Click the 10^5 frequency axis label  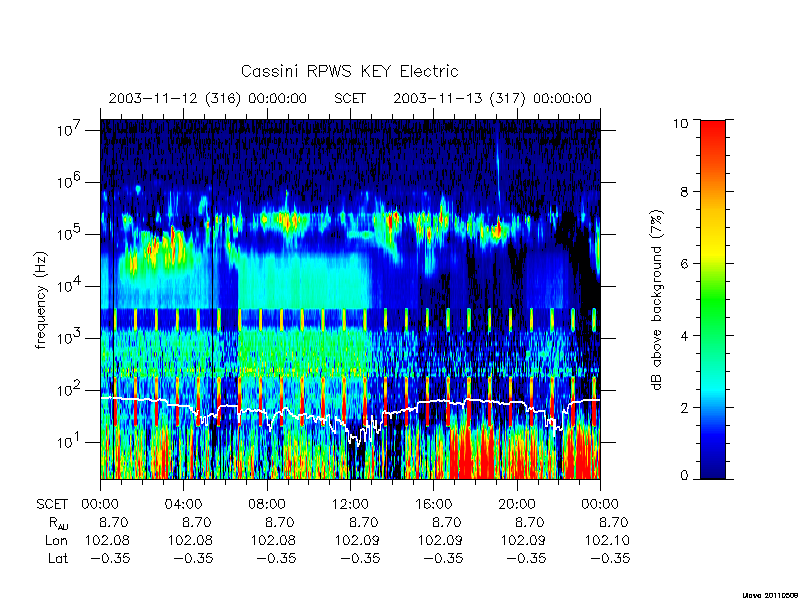[x=68, y=232]
